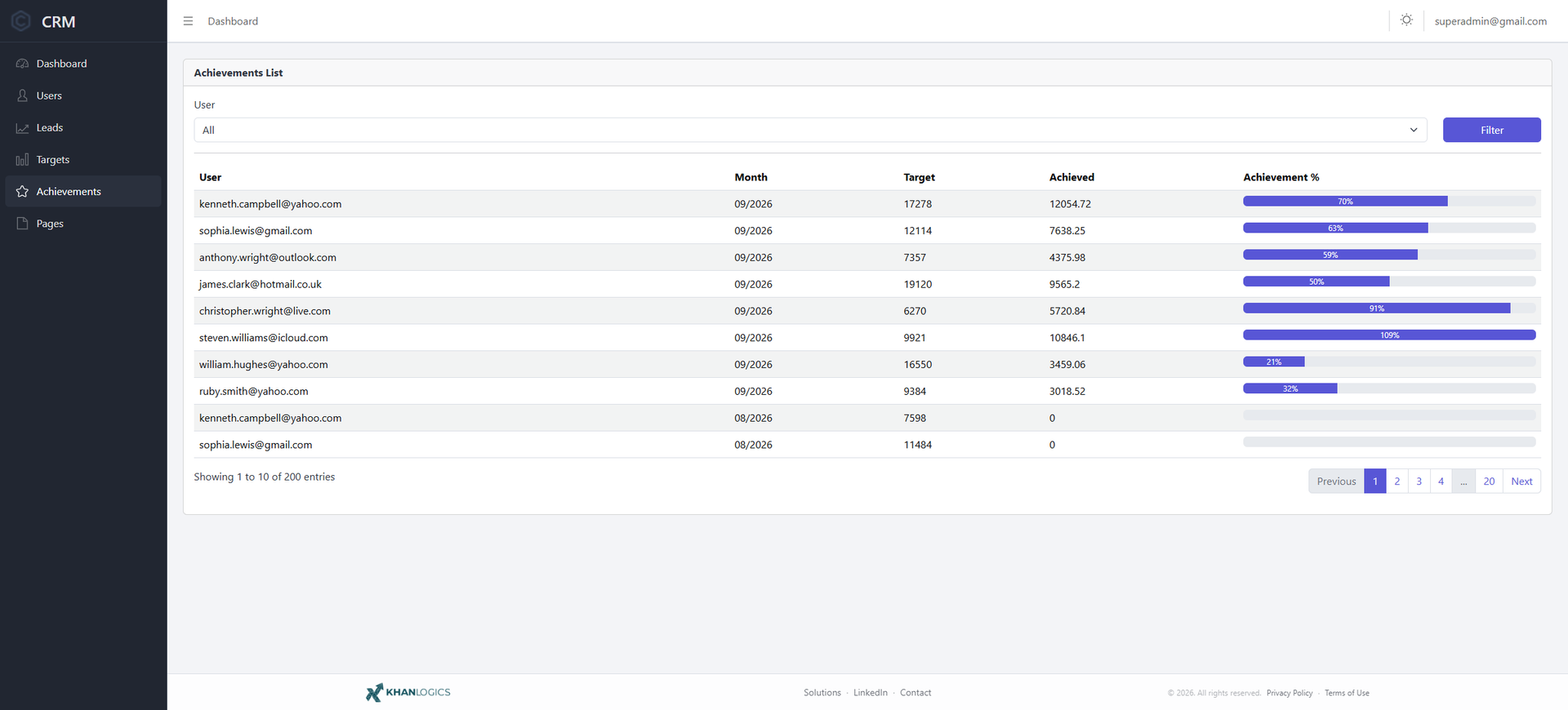Click the Dashboard breadcrumb in header
The height and width of the screenshot is (710, 1568).
[233, 21]
